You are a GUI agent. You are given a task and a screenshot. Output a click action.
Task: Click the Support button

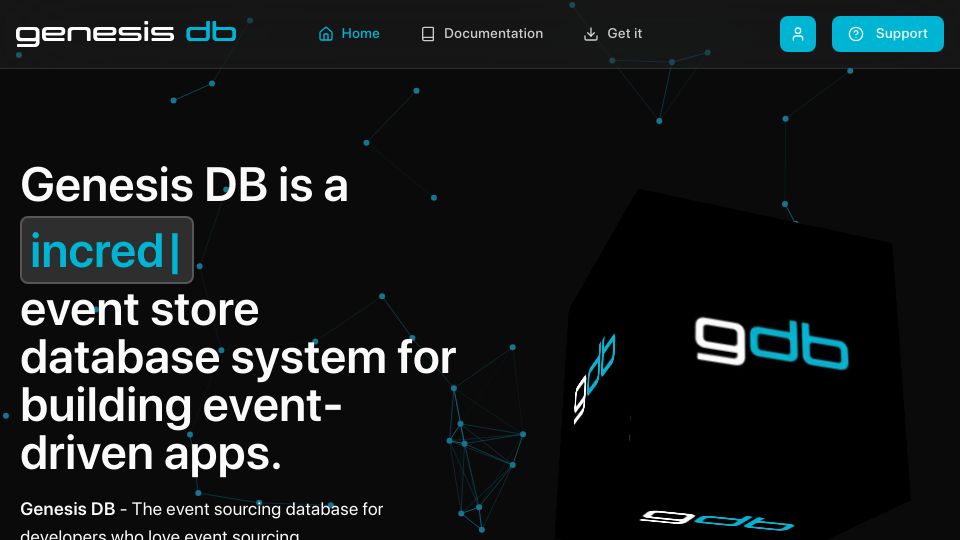tap(887, 34)
